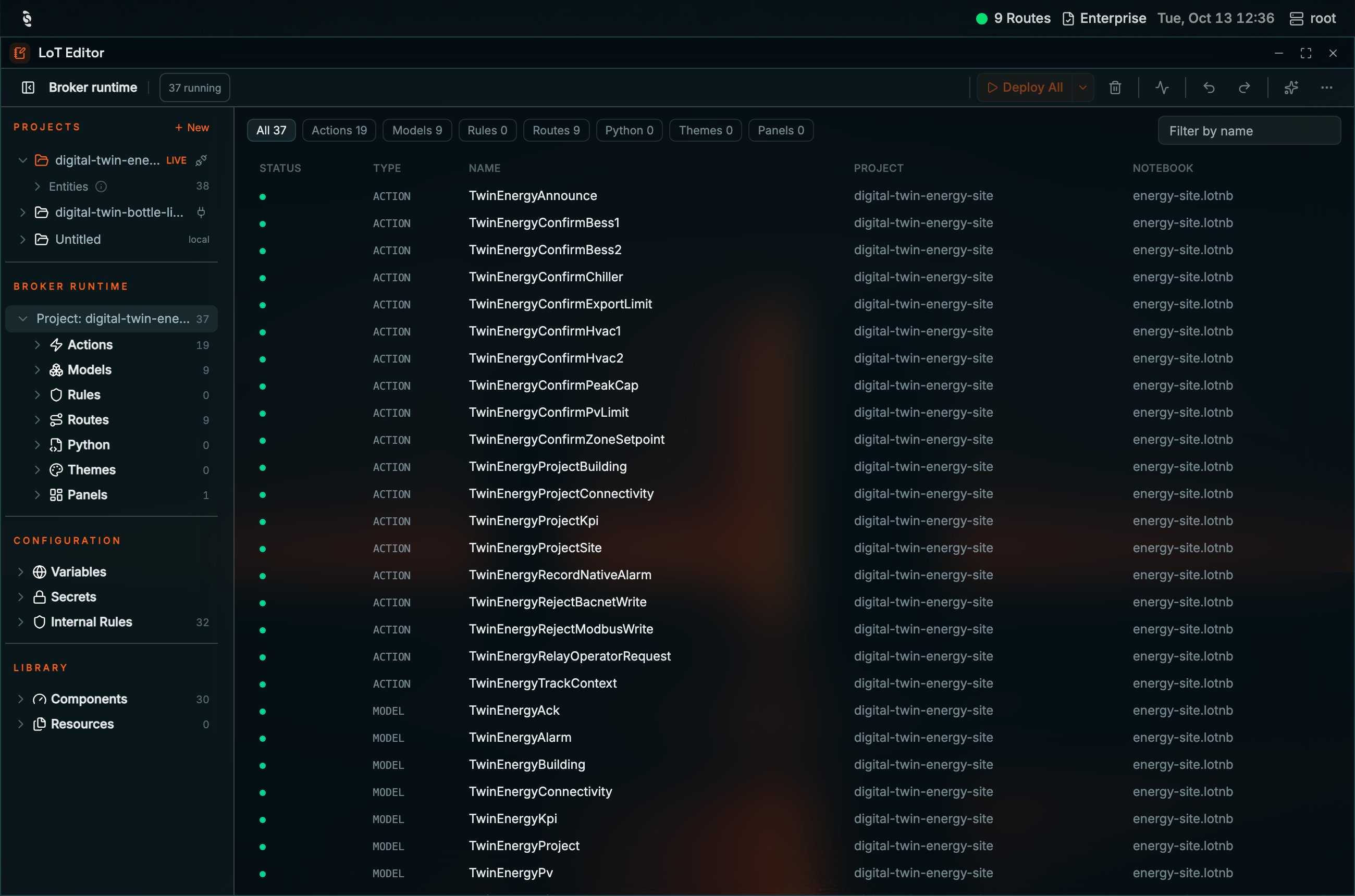Toggle the sidebar panel icon beside Broker runtime
This screenshot has width=1355, height=896.
(x=28, y=88)
